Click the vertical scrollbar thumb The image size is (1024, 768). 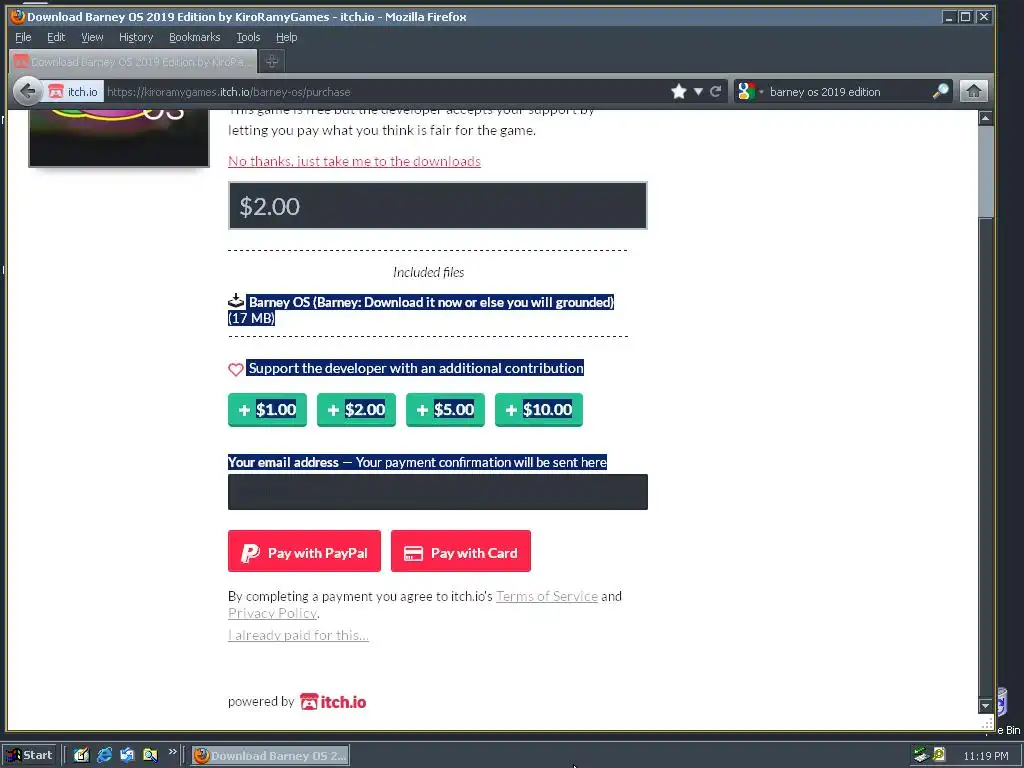tap(986, 172)
